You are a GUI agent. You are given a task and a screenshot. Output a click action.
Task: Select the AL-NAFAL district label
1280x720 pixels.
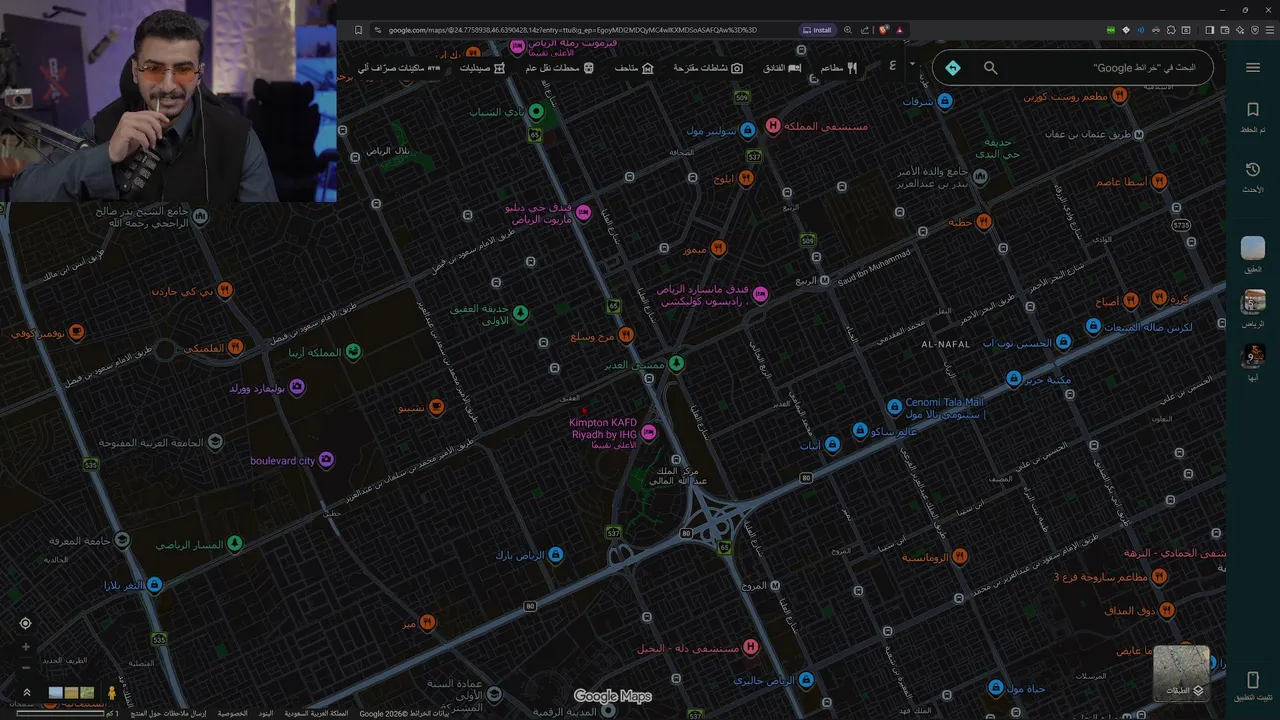coord(945,344)
